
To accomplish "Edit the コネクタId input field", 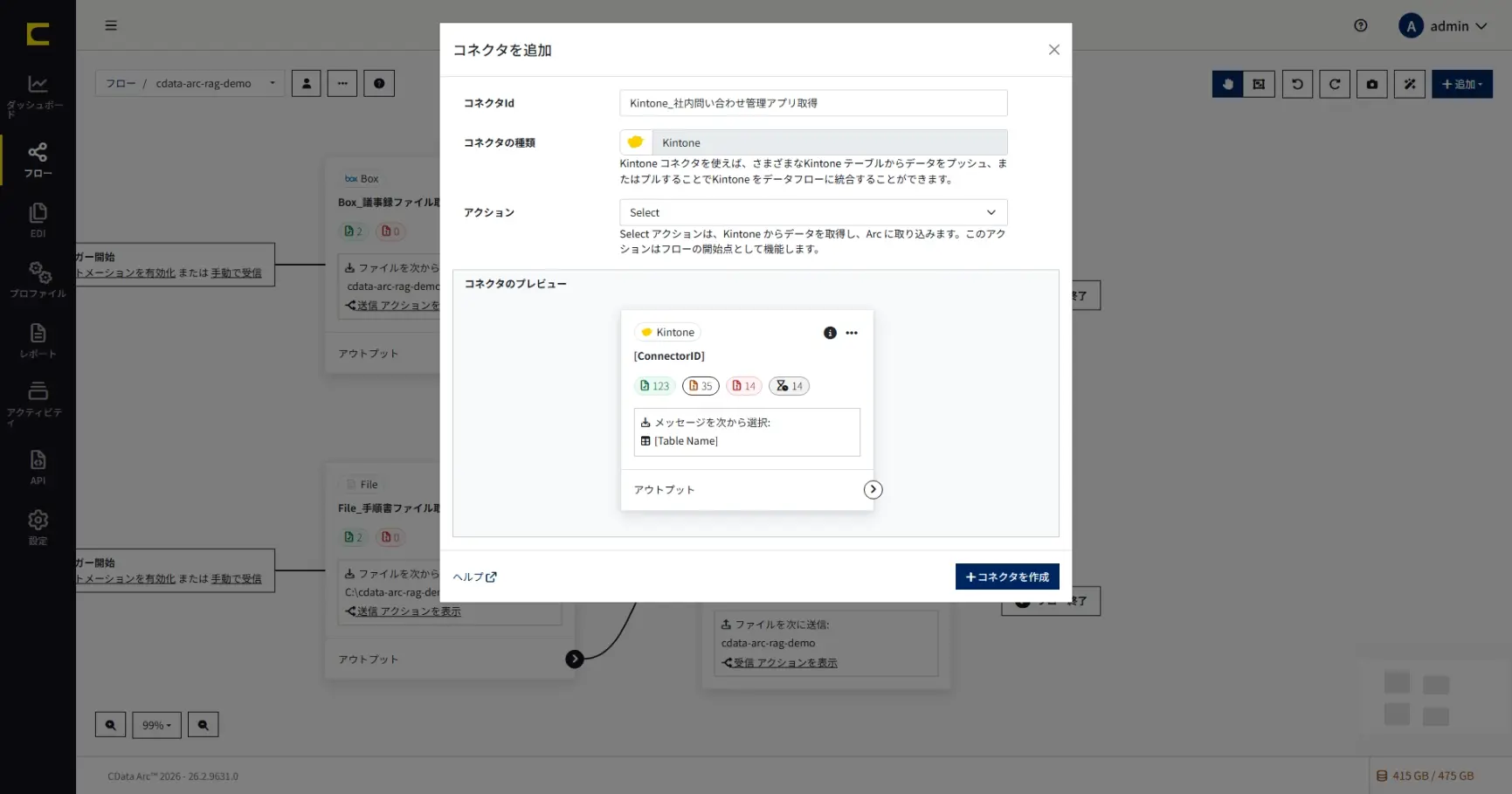I will 813,103.
